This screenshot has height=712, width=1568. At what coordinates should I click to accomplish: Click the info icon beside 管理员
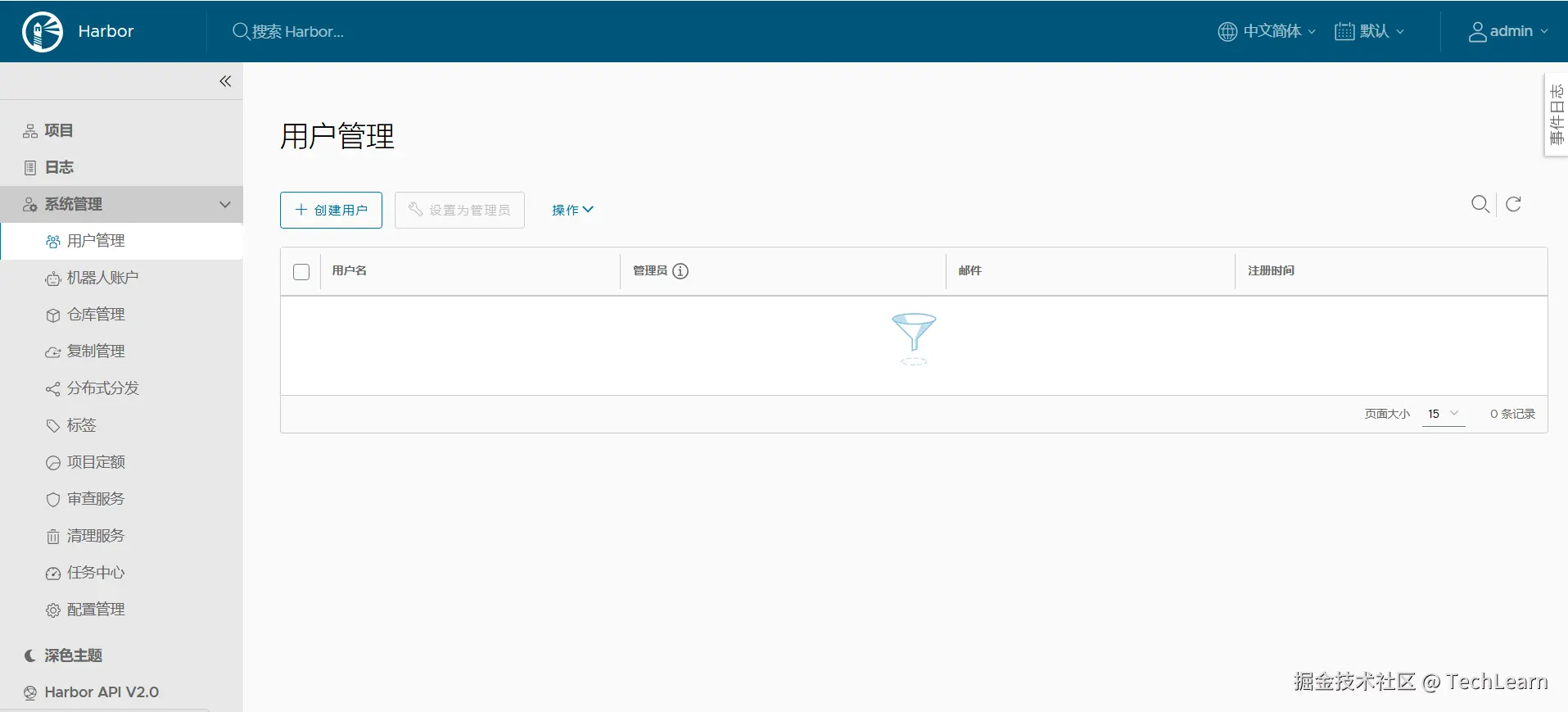[x=680, y=271]
